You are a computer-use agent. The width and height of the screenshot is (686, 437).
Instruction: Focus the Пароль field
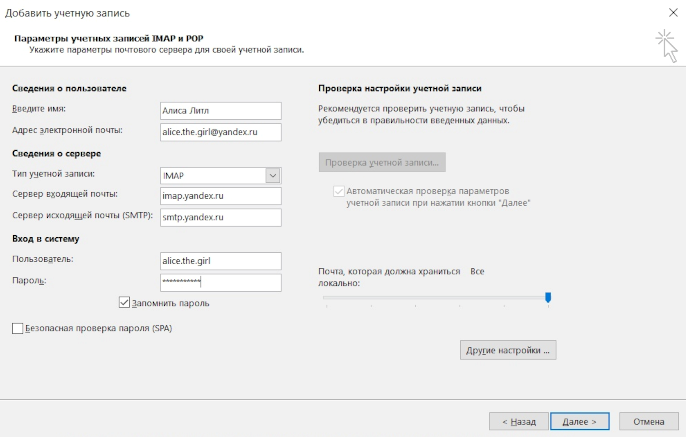tap(220, 282)
